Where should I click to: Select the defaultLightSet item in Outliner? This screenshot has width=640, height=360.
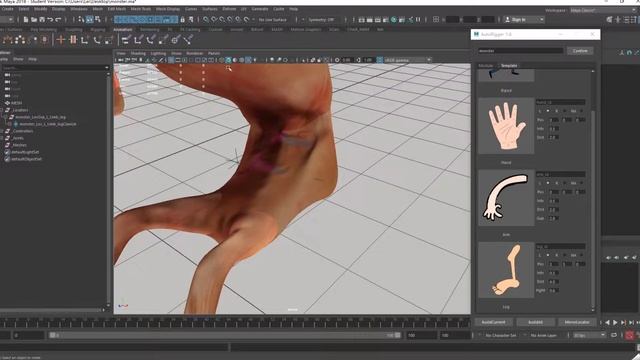point(25,152)
